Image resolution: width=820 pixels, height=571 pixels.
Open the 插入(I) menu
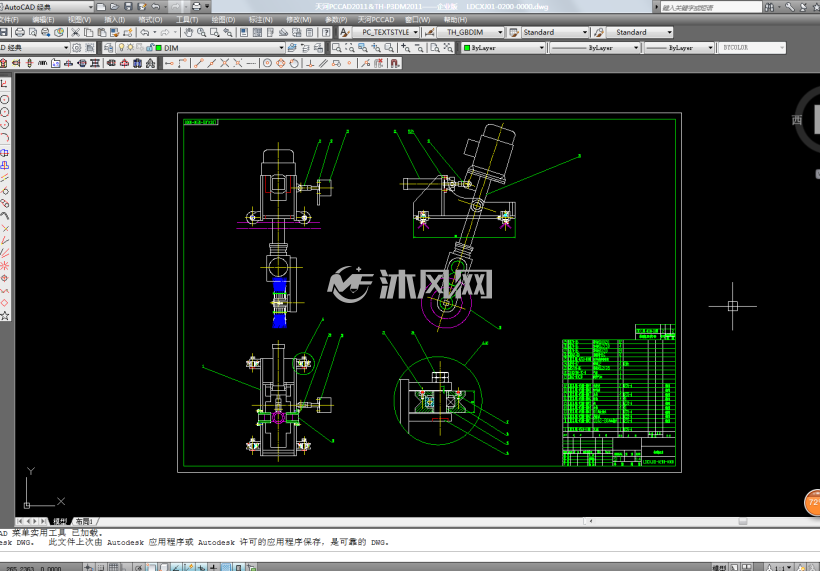[115, 19]
